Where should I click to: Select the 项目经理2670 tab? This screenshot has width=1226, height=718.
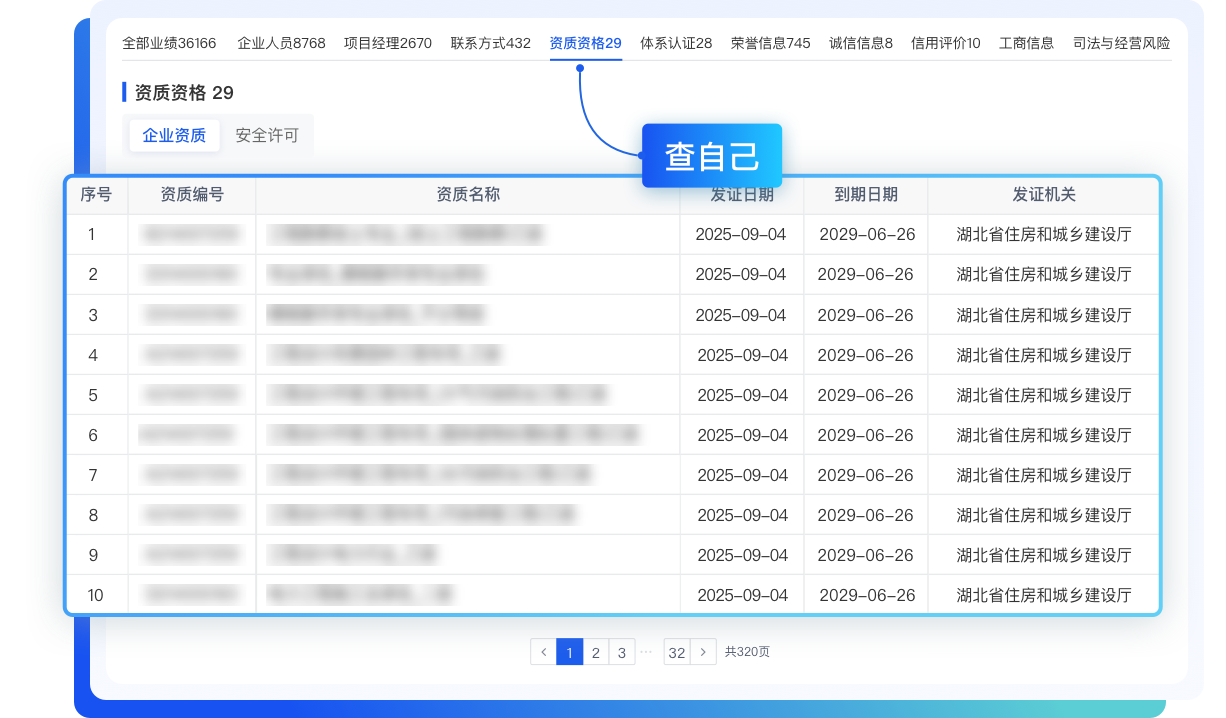coord(388,43)
